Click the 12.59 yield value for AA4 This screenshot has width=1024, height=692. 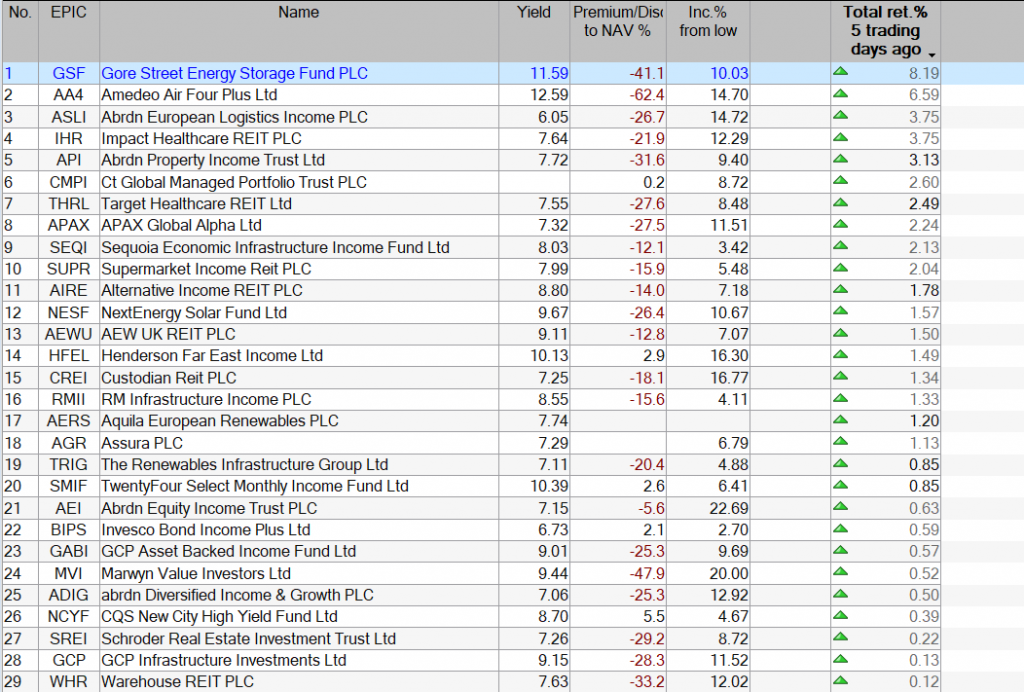[549, 95]
